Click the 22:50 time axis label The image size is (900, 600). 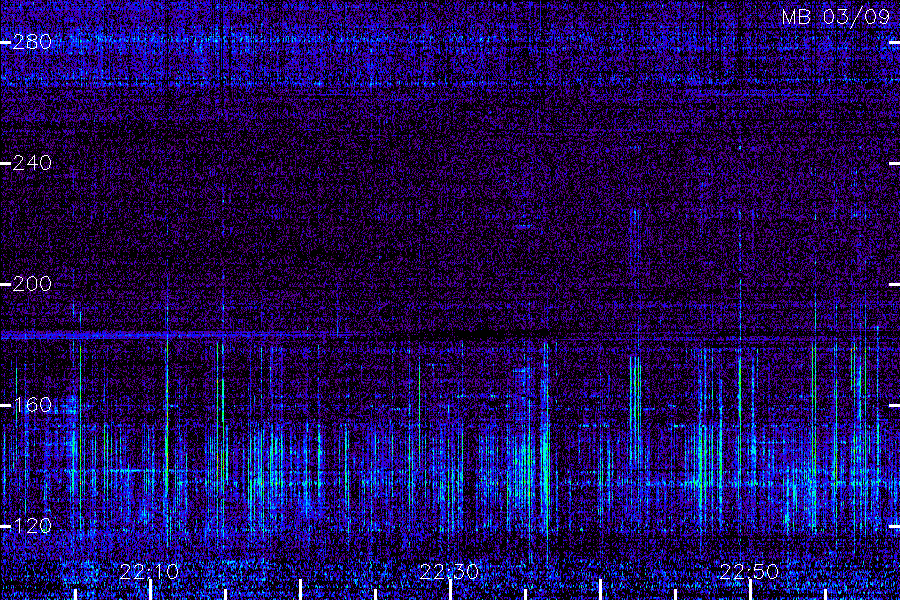click(750, 572)
